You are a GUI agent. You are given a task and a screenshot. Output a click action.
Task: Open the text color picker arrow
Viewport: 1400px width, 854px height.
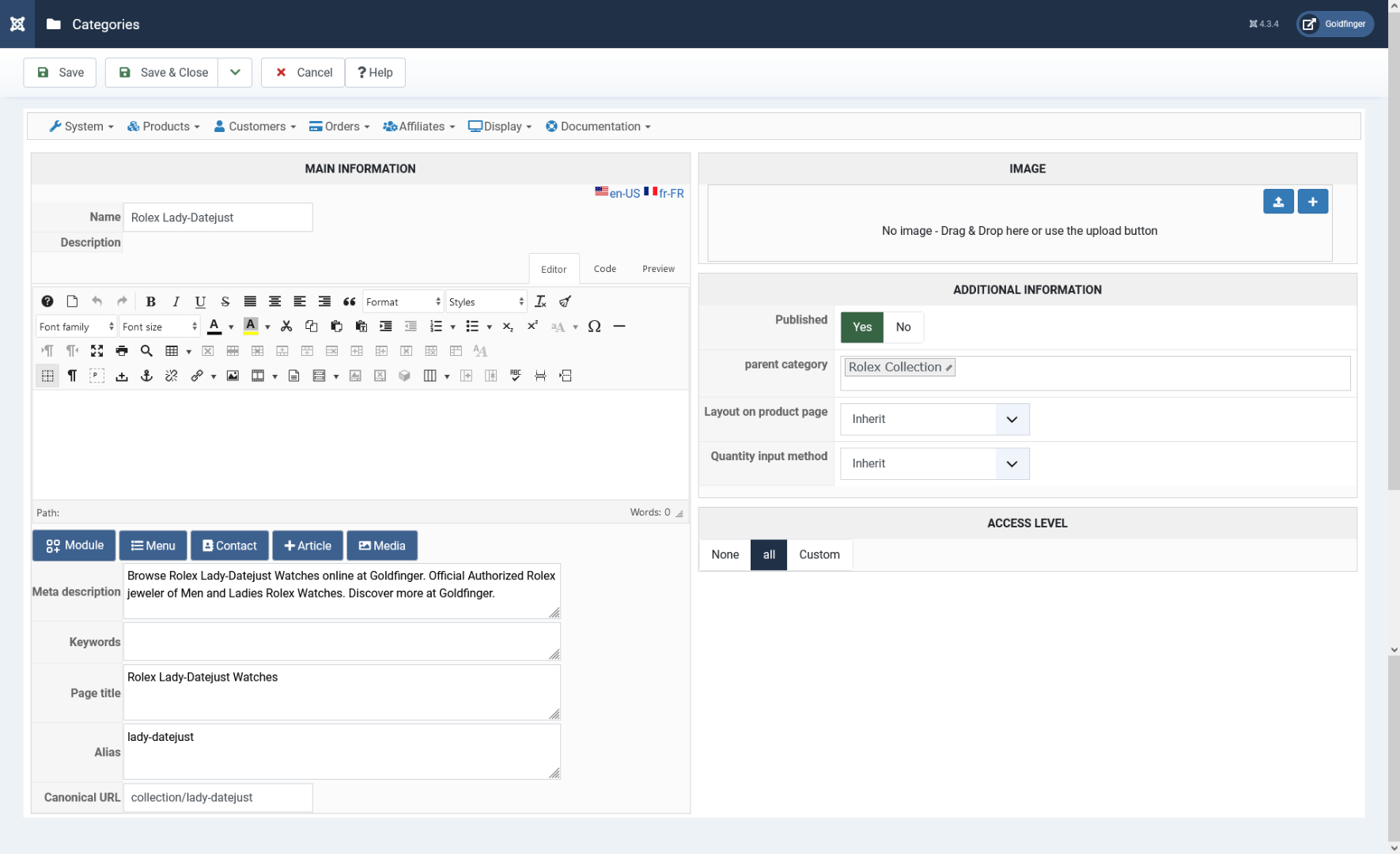[231, 327]
